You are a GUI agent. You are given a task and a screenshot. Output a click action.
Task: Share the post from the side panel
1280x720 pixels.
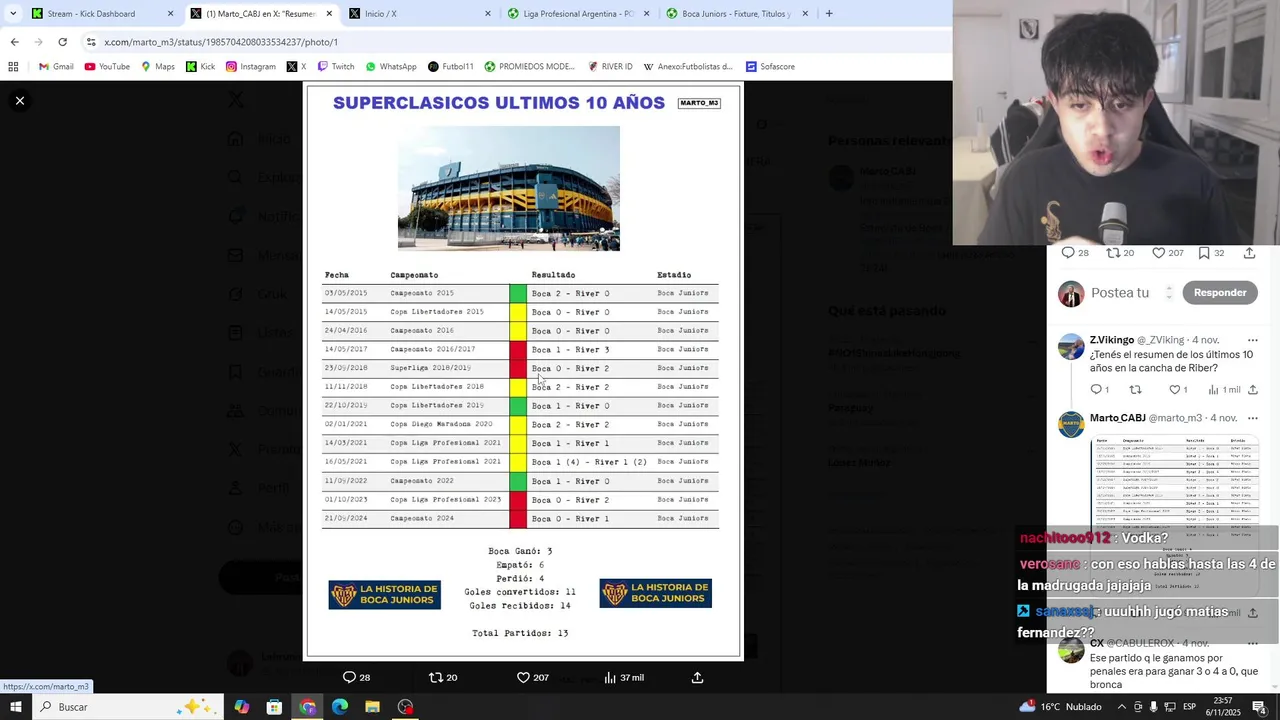1249,253
